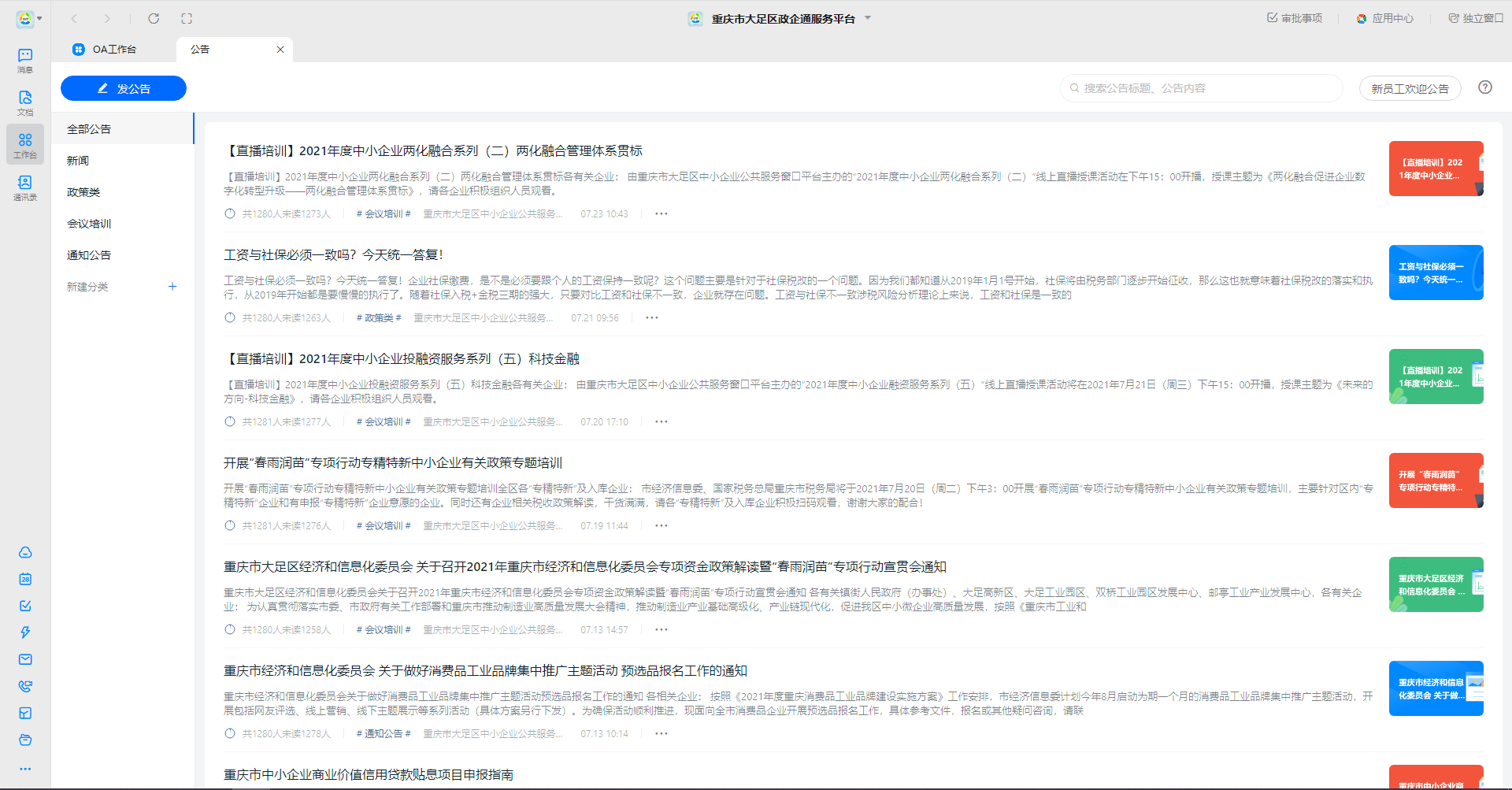This screenshot has width=1512, height=790.
Task: Open 应用中心 in the top bar
Action: click(1384, 18)
